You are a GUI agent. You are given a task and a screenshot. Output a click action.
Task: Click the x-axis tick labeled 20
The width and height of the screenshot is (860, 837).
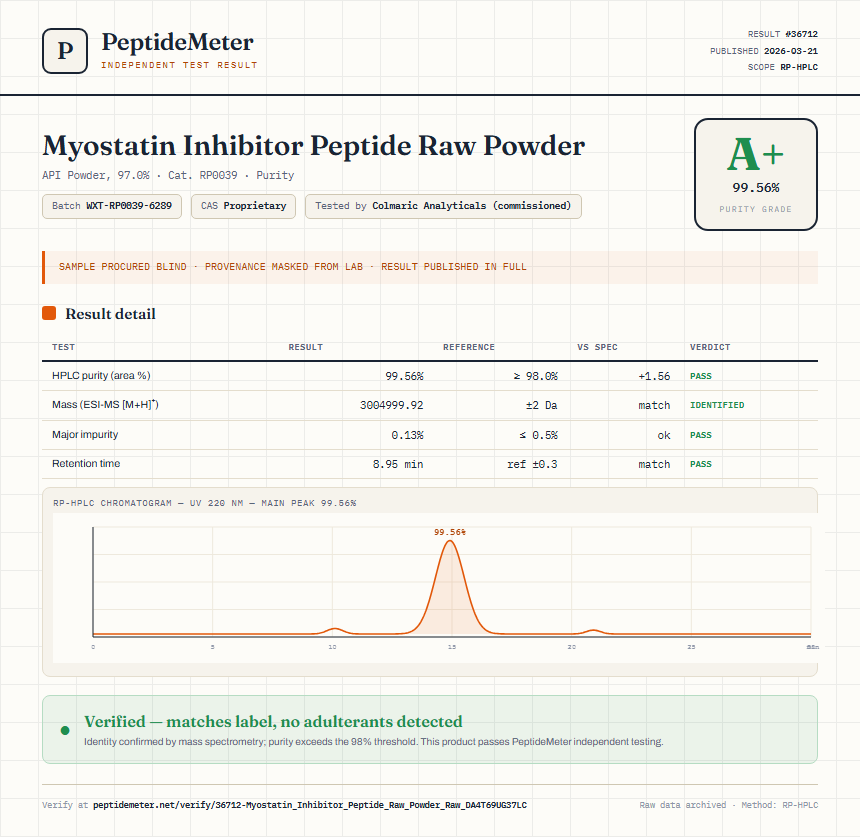pyautogui.click(x=572, y=647)
